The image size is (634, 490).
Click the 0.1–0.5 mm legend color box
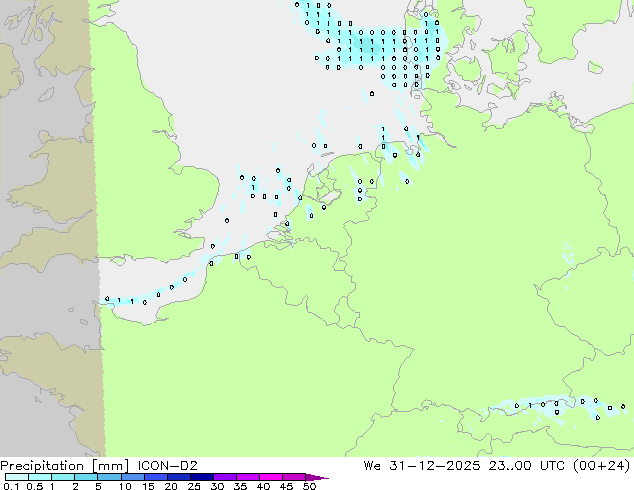(17, 477)
